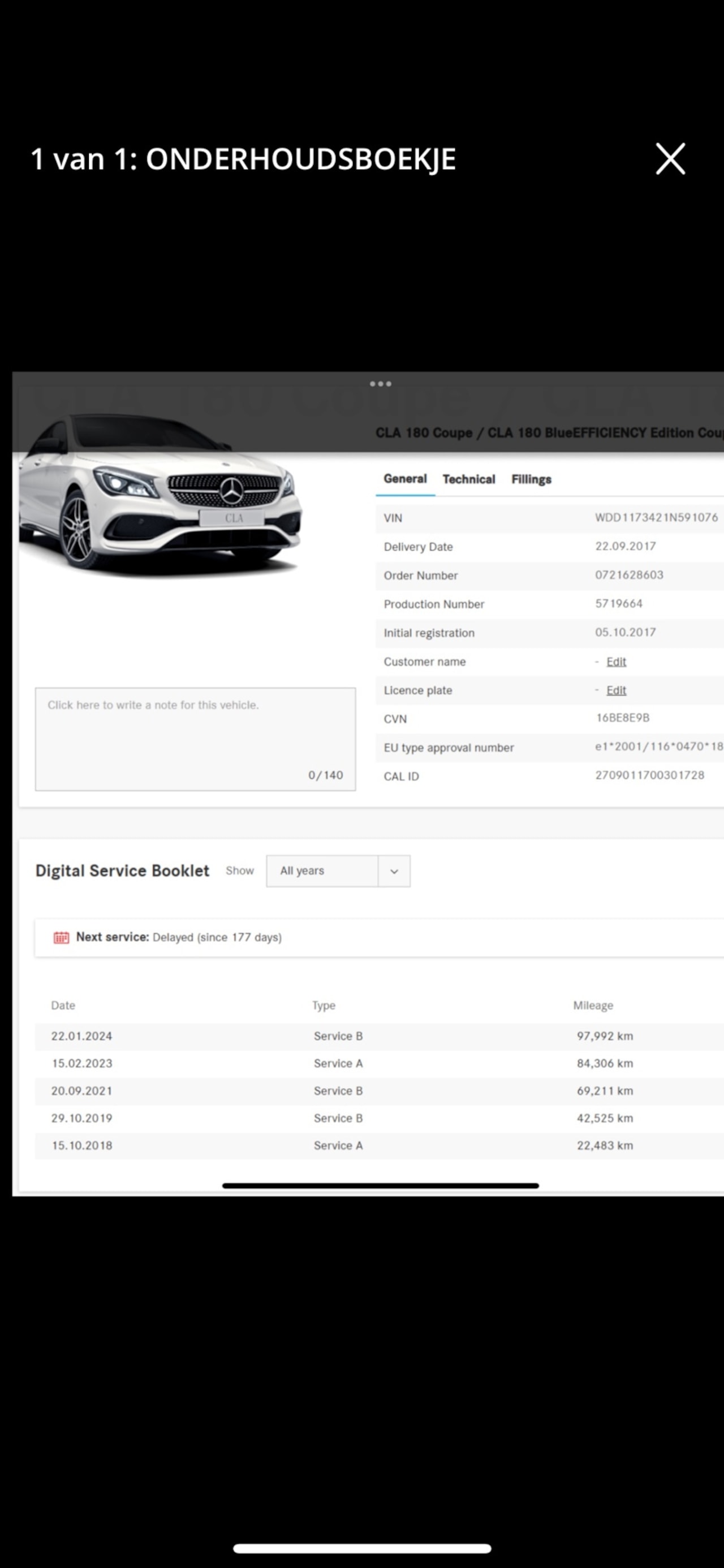Tap the 1 van 1: ONDERHOUDSBOEKJE title
Viewport: 724px width, 1568px height.
[x=243, y=159]
